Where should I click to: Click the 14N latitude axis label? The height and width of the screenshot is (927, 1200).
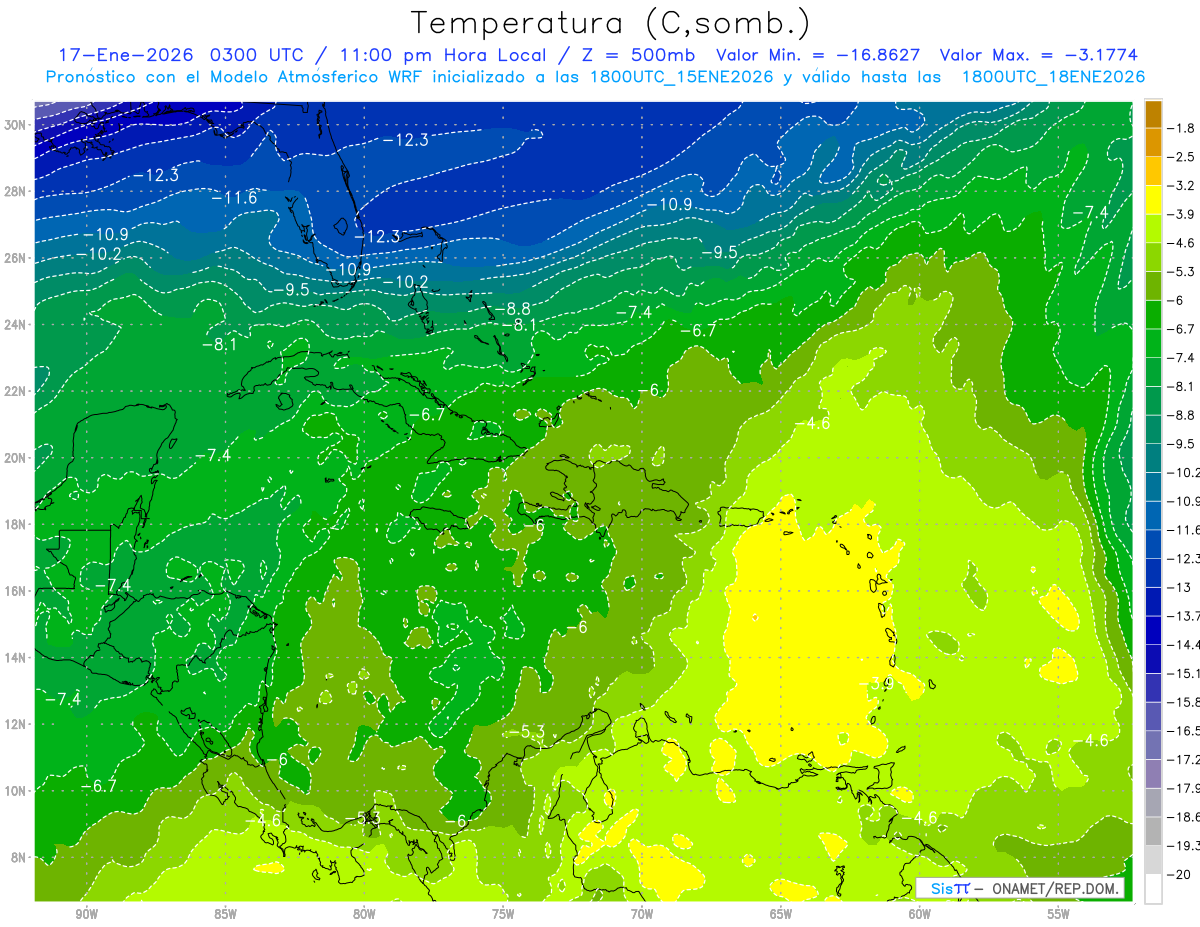pos(15,658)
